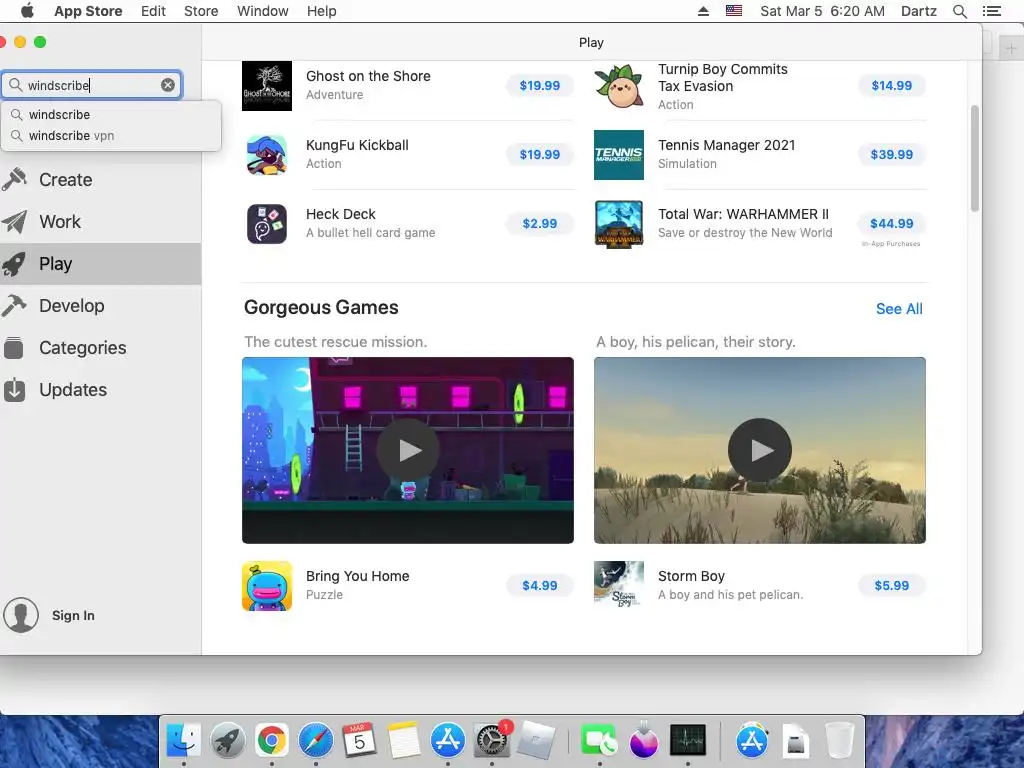Screen dimensions: 1024x768
Task: Open the Bring You Home app icon
Action: (x=266, y=586)
